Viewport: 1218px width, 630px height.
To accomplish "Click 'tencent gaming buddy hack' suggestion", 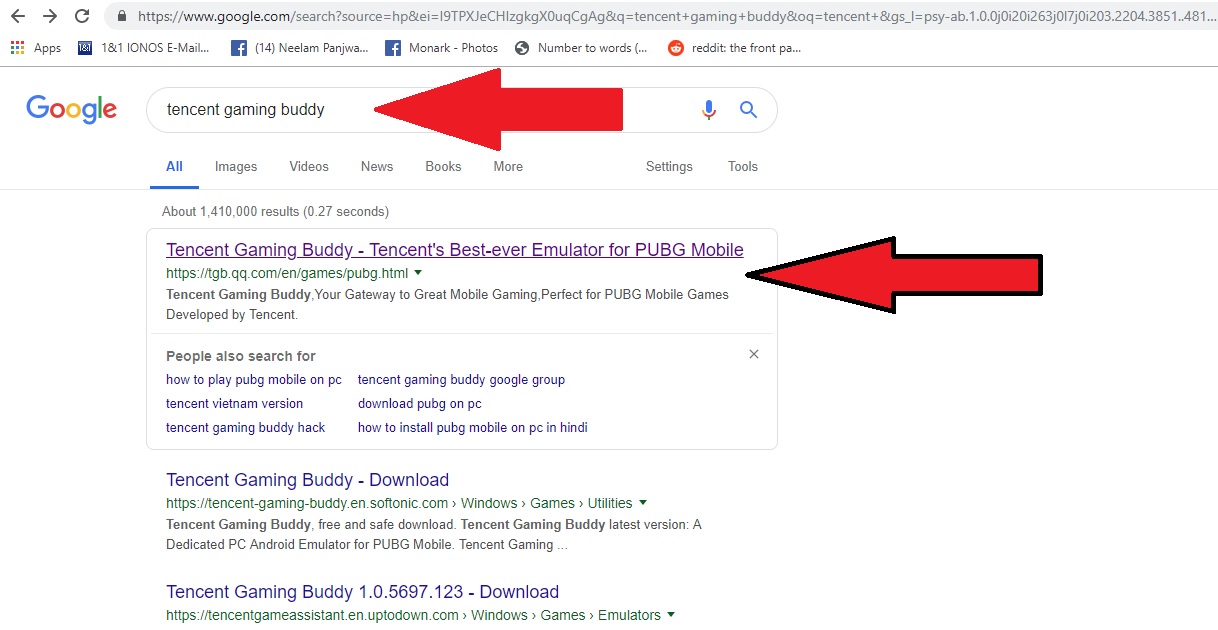I will (x=246, y=428).
